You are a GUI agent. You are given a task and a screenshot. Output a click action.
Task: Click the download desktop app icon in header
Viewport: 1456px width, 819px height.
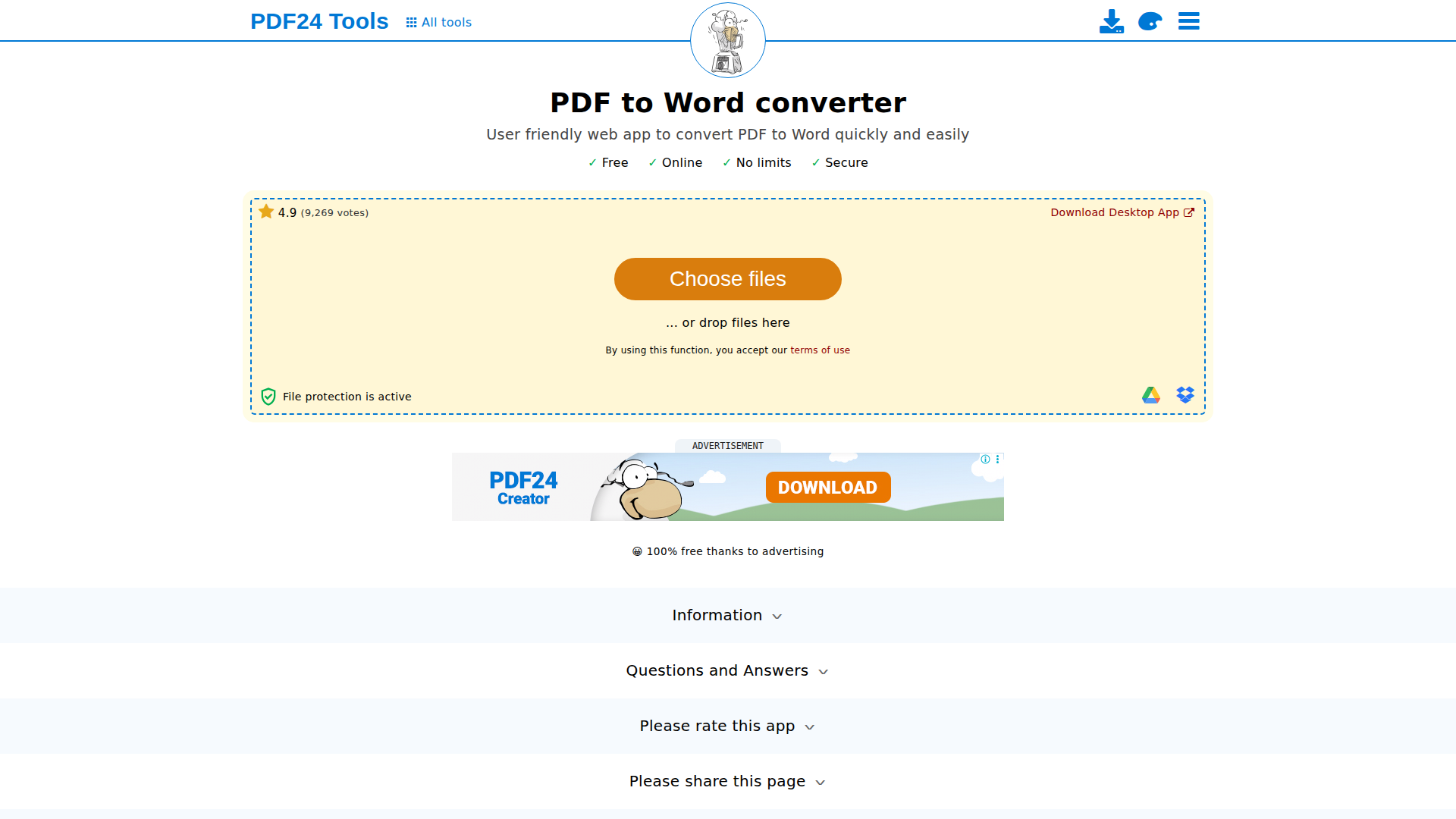pyautogui.click(x=1112, y=21)
